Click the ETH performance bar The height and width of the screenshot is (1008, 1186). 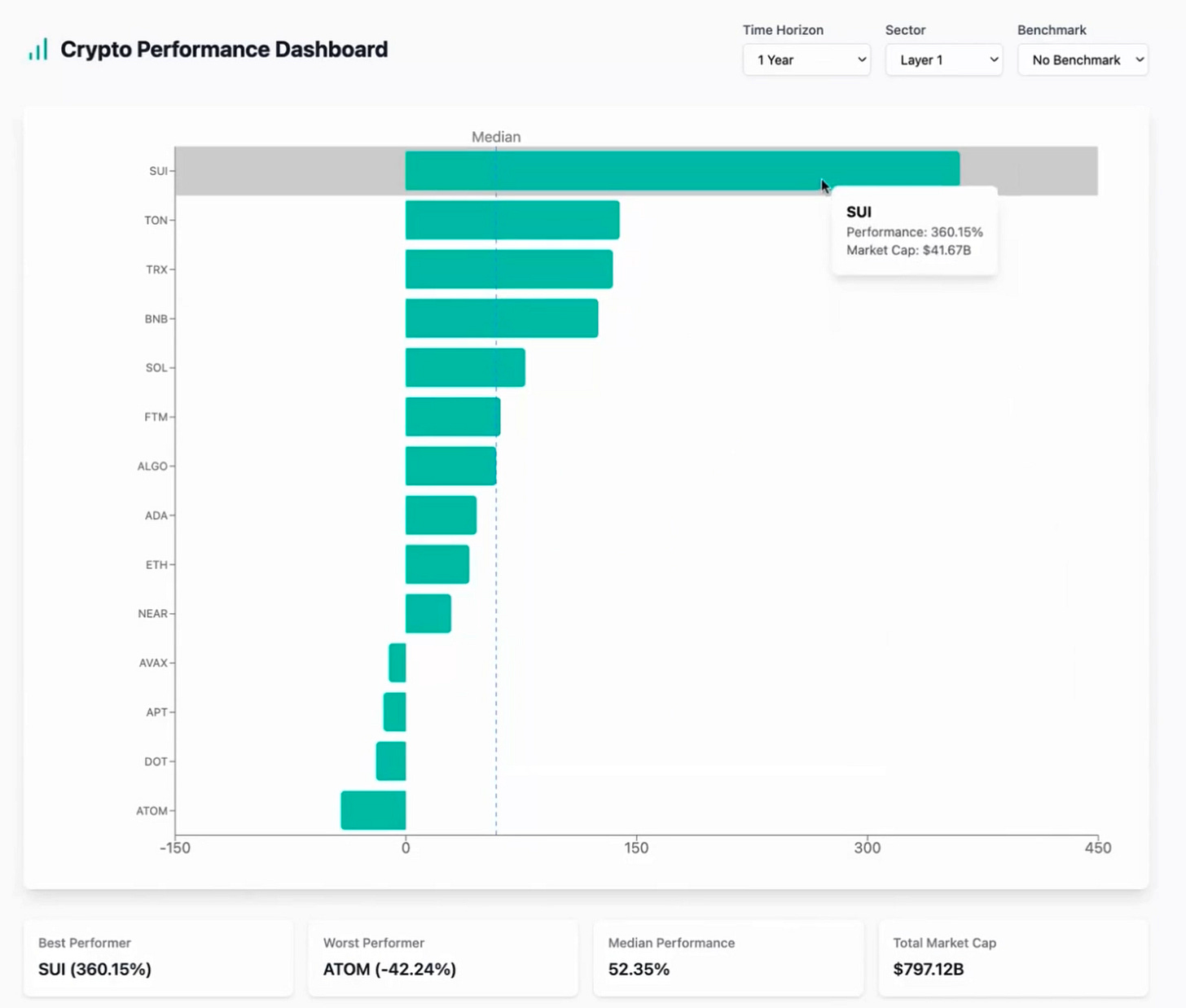click(437, 564)
